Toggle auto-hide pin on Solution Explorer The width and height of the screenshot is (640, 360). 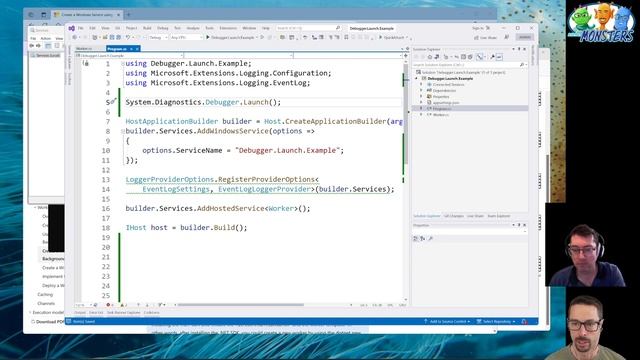(519, 49)
